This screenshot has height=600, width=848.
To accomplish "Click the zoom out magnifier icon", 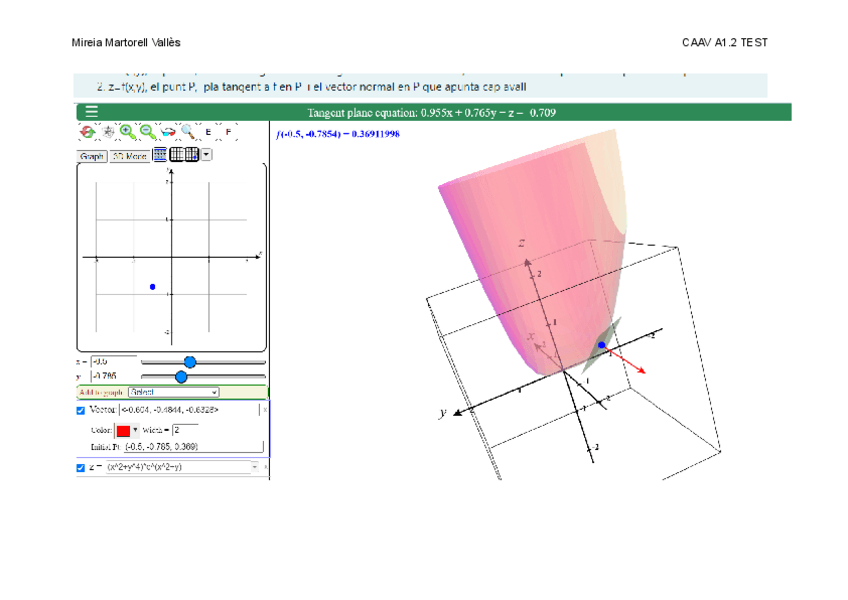I will tap(147, 132).
